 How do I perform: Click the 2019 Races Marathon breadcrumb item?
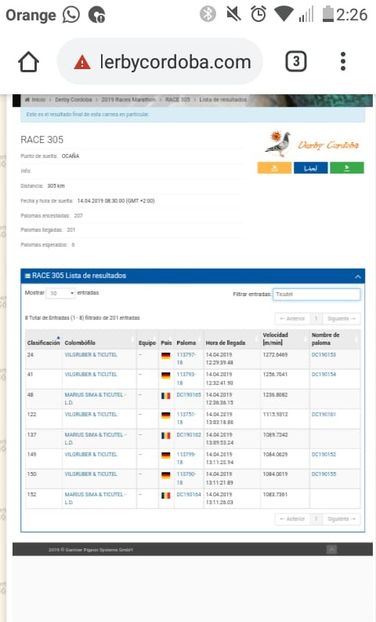coord(128,100)
